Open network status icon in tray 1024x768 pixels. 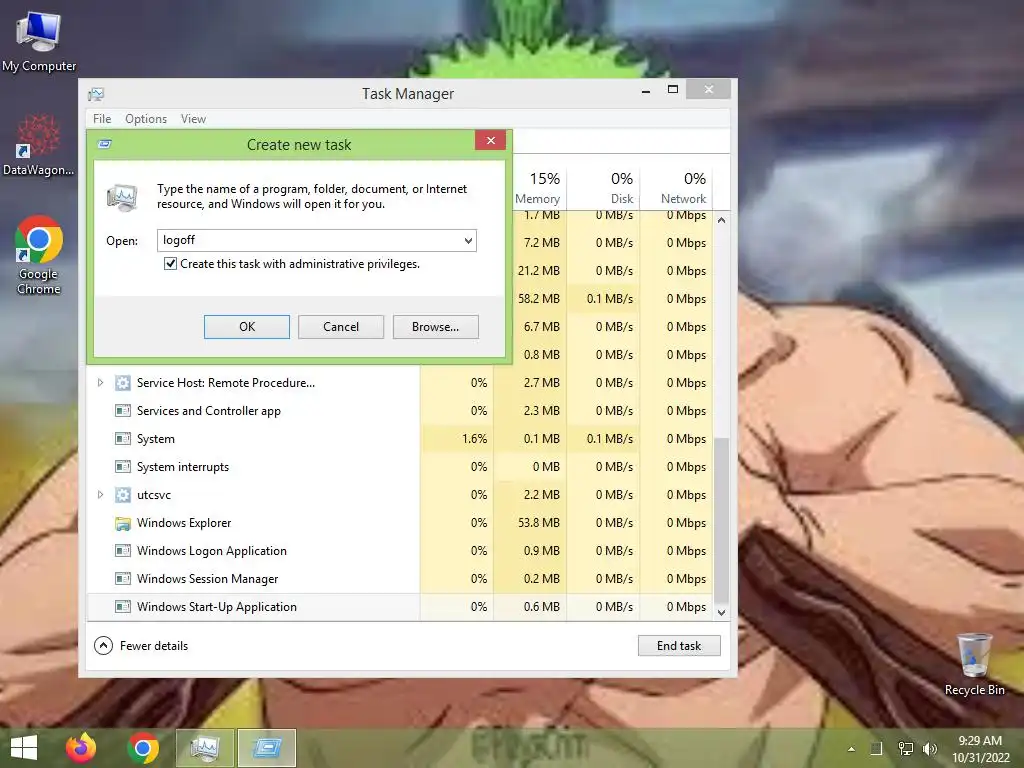pos(906,748)
